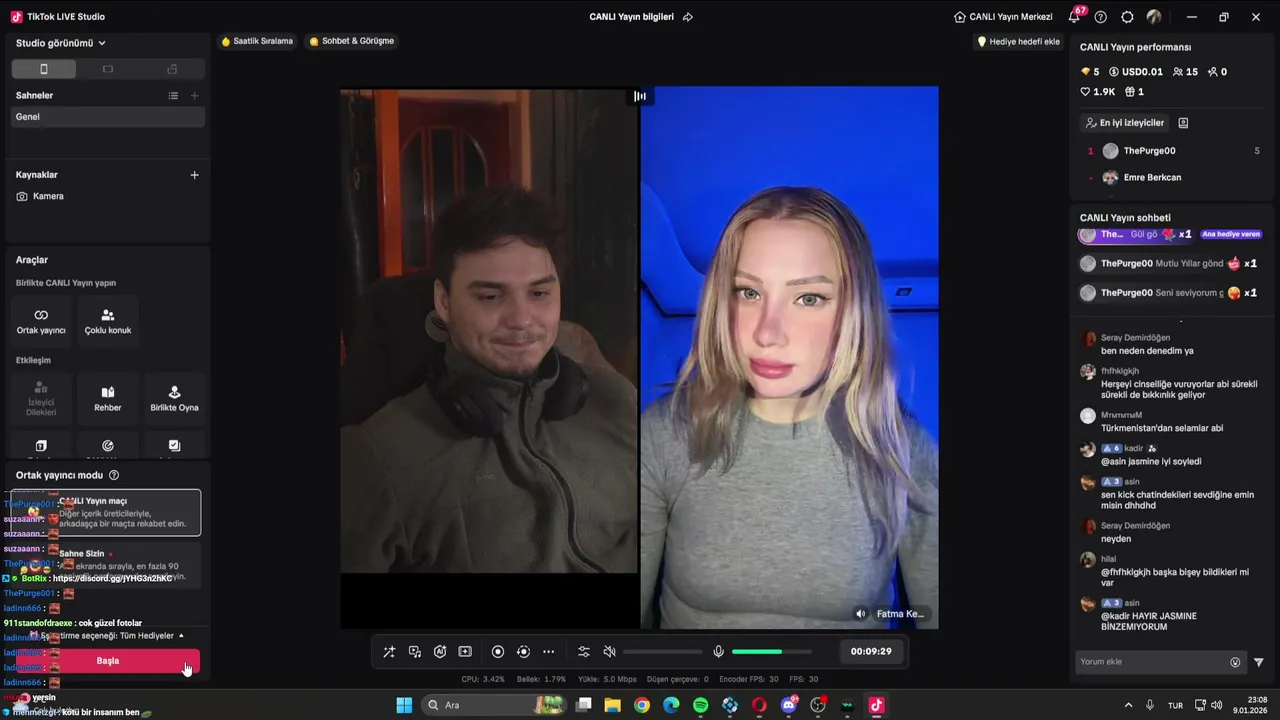Viewport: 1280px width, 720px height.
Task: Adjust the green microphone volume slider
Action: [x=770, y=652]
